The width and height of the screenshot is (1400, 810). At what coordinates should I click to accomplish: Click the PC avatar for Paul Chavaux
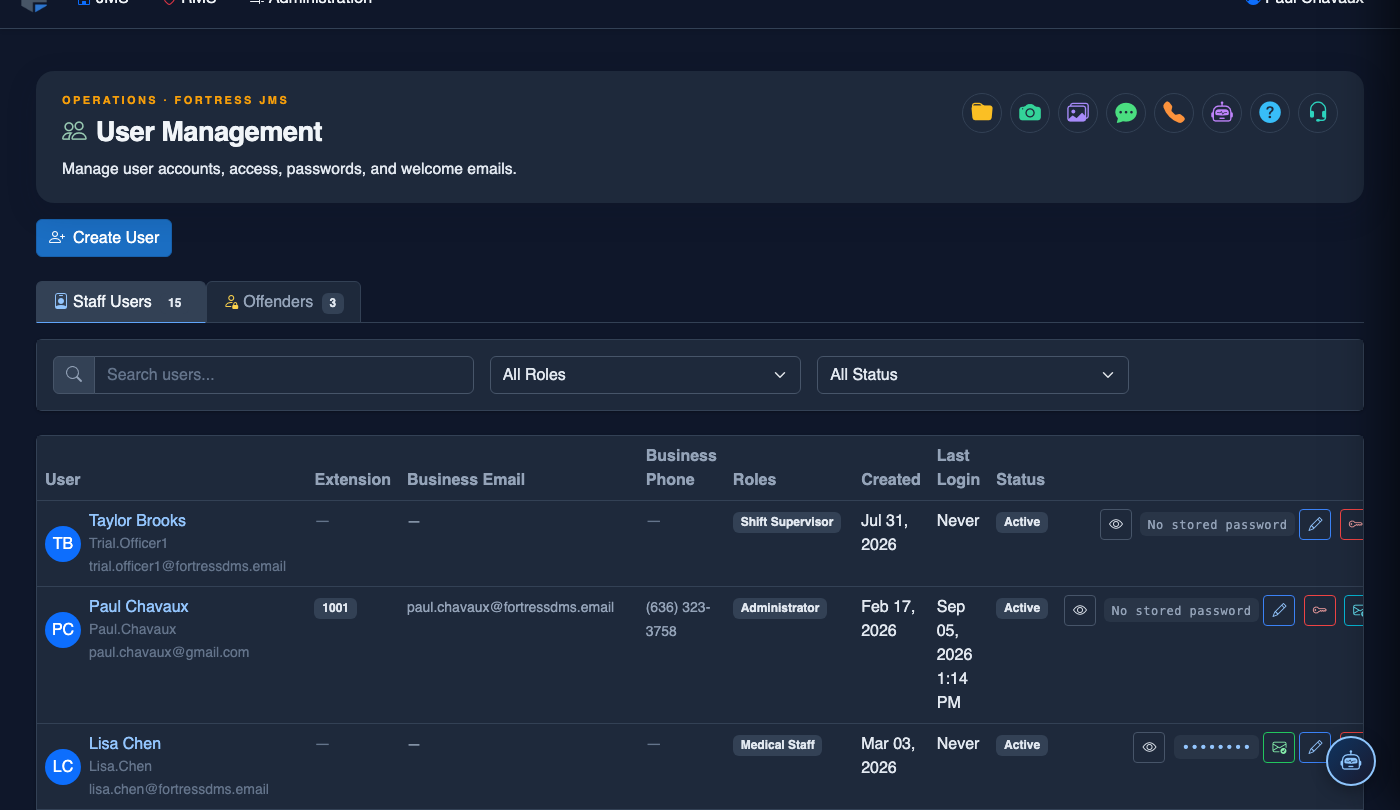click(x=63, y=629)
